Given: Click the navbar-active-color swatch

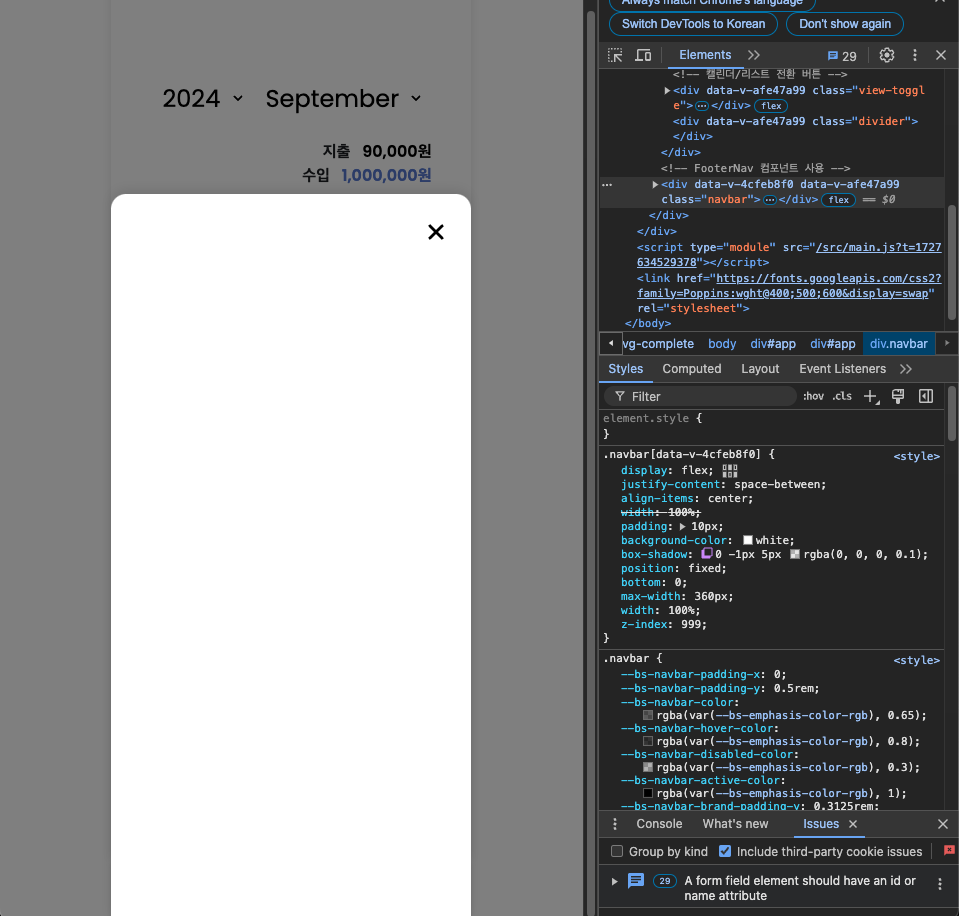Looking at the screenshot, I should point(648,793).
